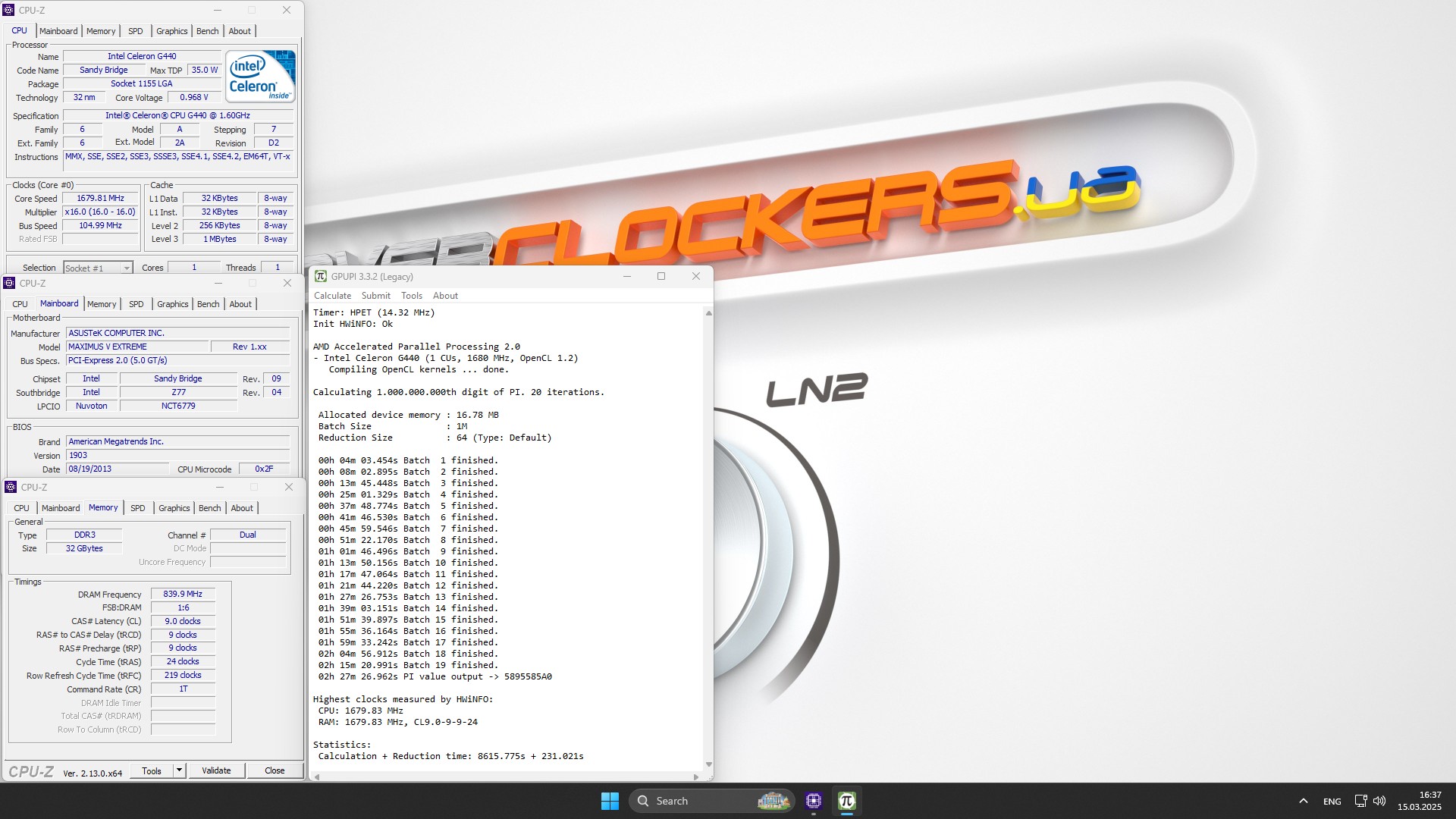
Task: Click the Close button in CPU-Z
Action: (275, 770)
